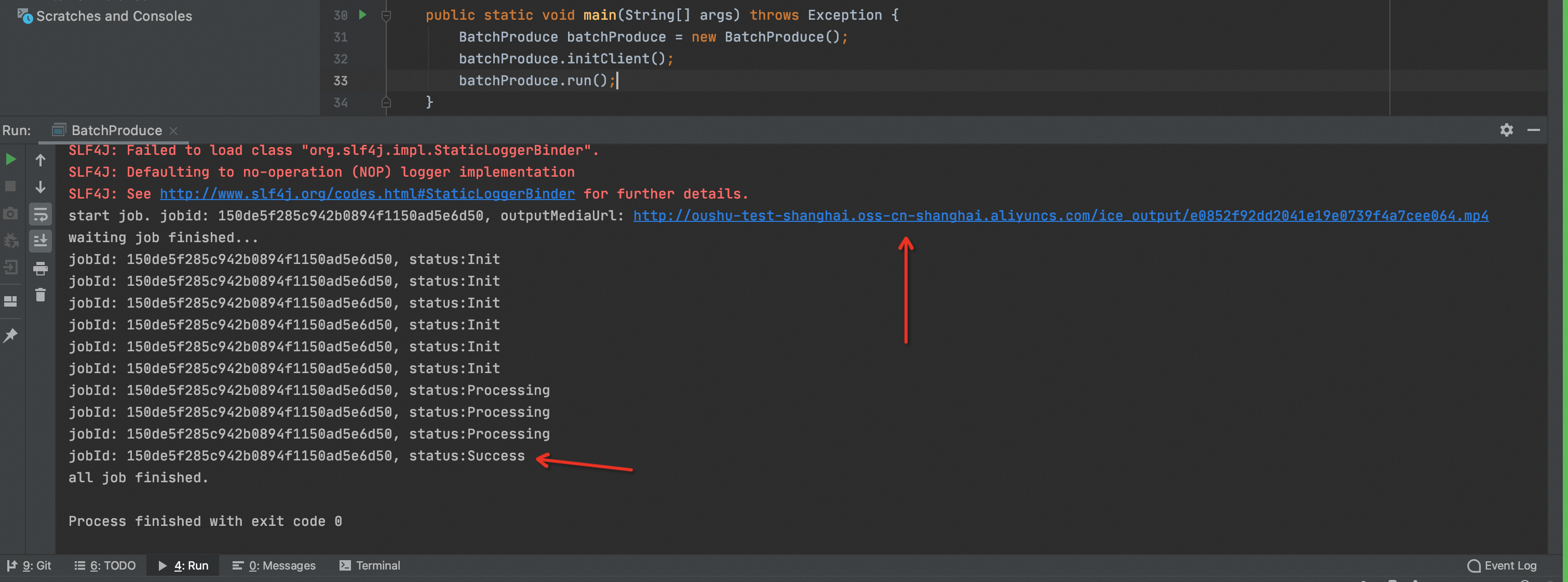Image resolution: width=1568 pixels, height=582 pixels.
Task: Open the Terminal tool window tab
Action: [x=370, y=565]
